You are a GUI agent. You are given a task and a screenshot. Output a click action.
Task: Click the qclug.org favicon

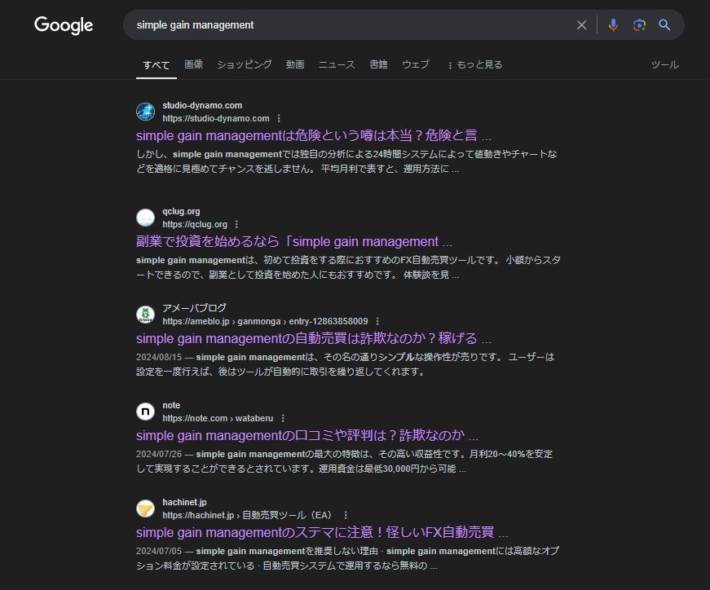[x=145, y=218]
